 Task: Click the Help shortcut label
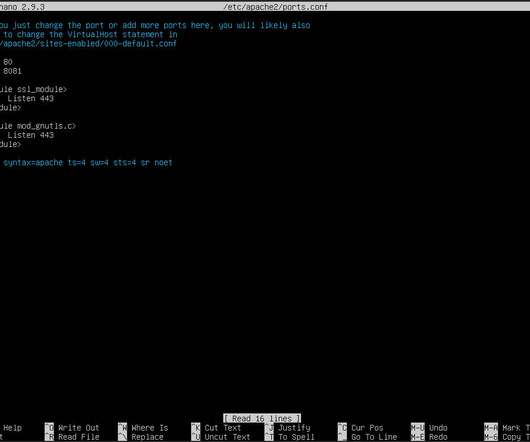point(13,428)
